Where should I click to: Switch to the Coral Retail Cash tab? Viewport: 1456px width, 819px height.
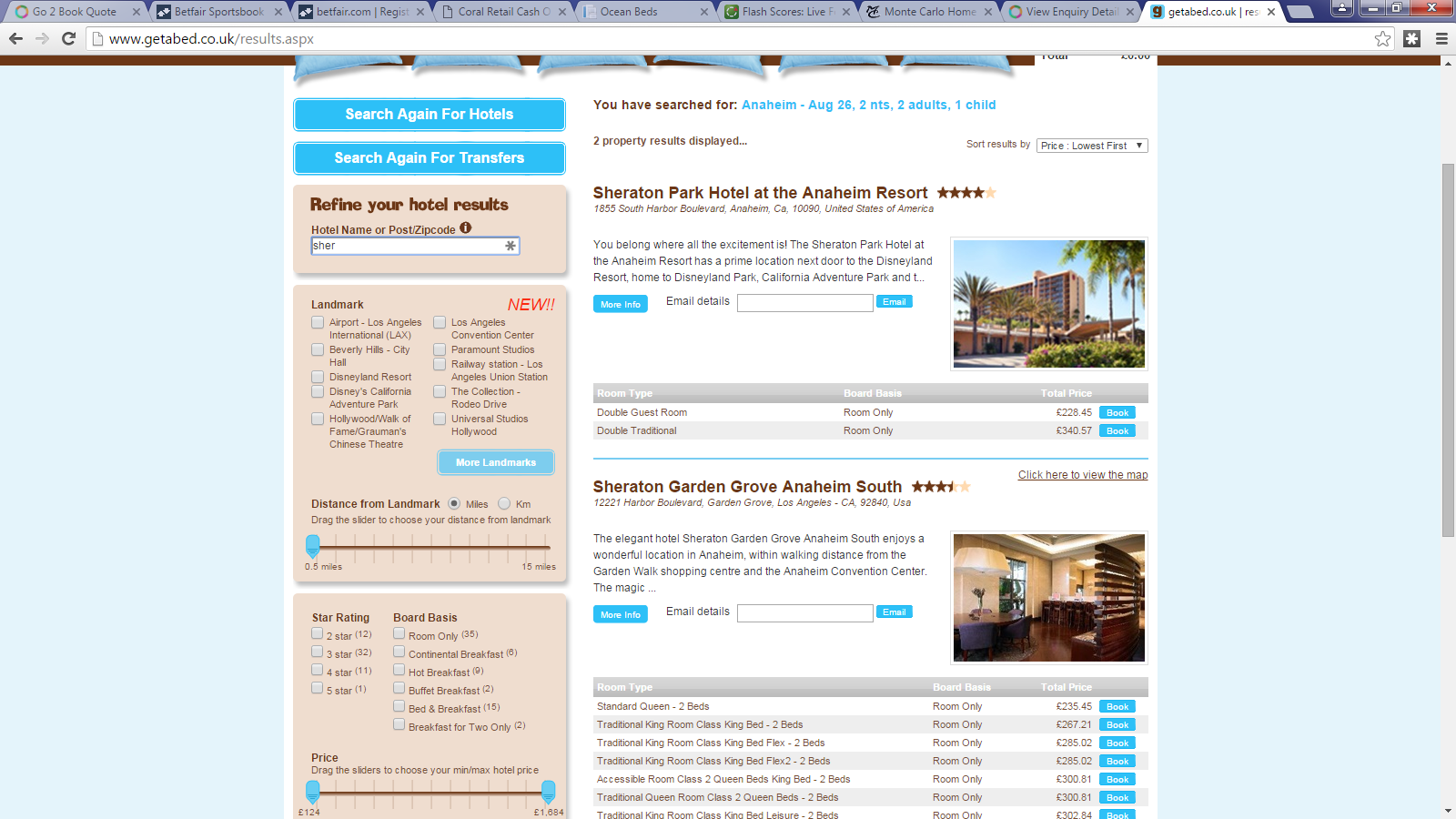(504, 12)
